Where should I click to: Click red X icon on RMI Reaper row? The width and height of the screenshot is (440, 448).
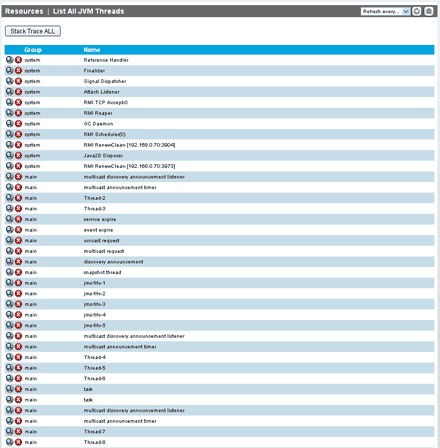pos(18,113)
